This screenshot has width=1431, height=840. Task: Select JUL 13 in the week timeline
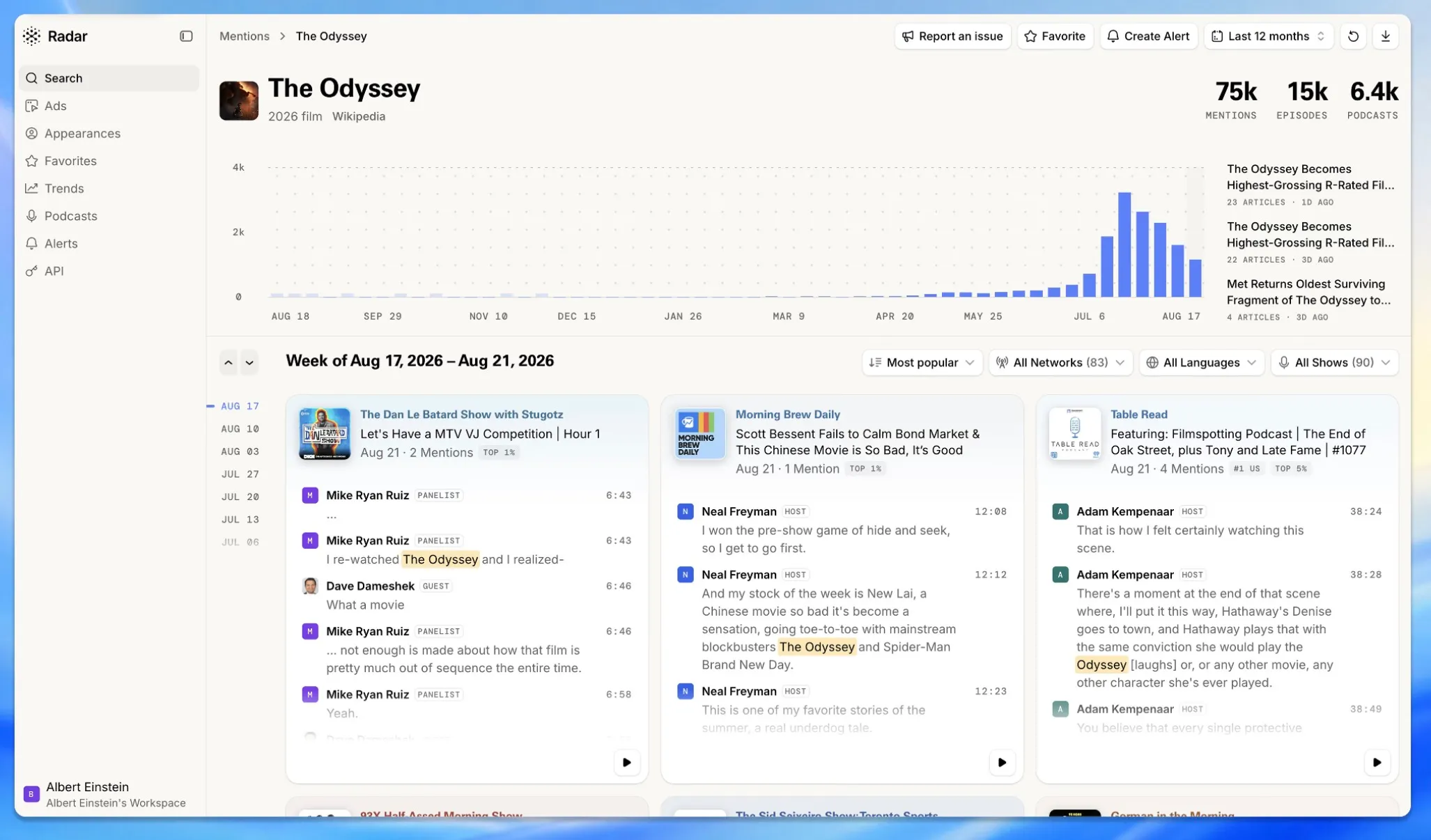[240, 520]
